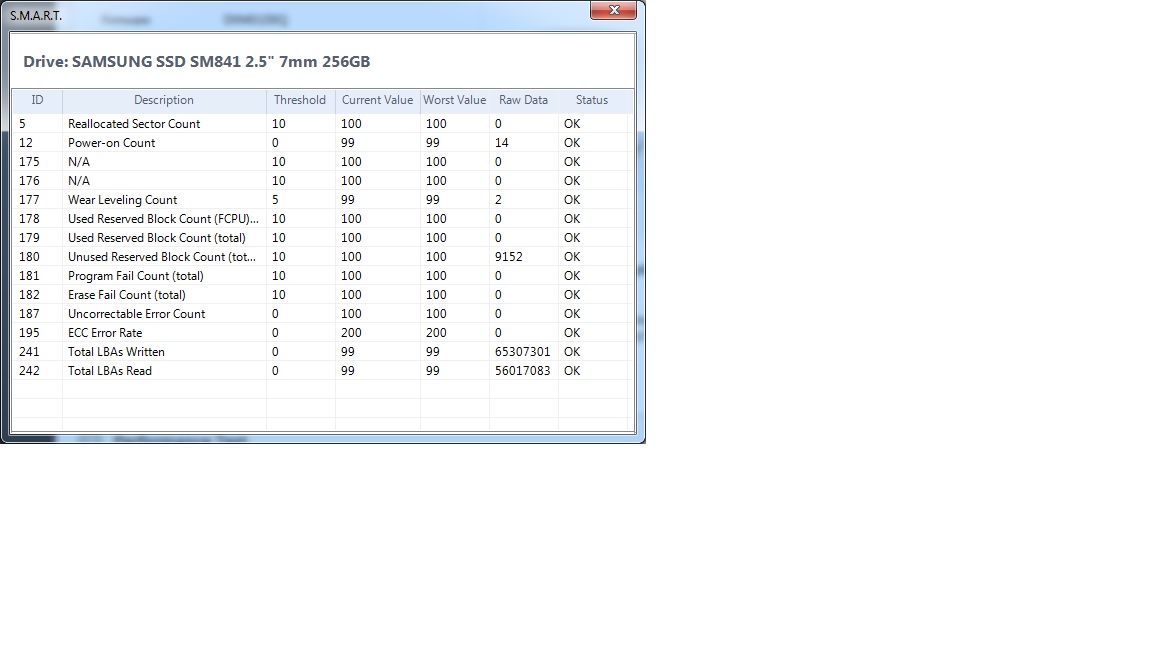The height and width of the screenshot is (648, 1152).
Task: Click OK status of Total LBAs Read
Action: coord(572,371)
